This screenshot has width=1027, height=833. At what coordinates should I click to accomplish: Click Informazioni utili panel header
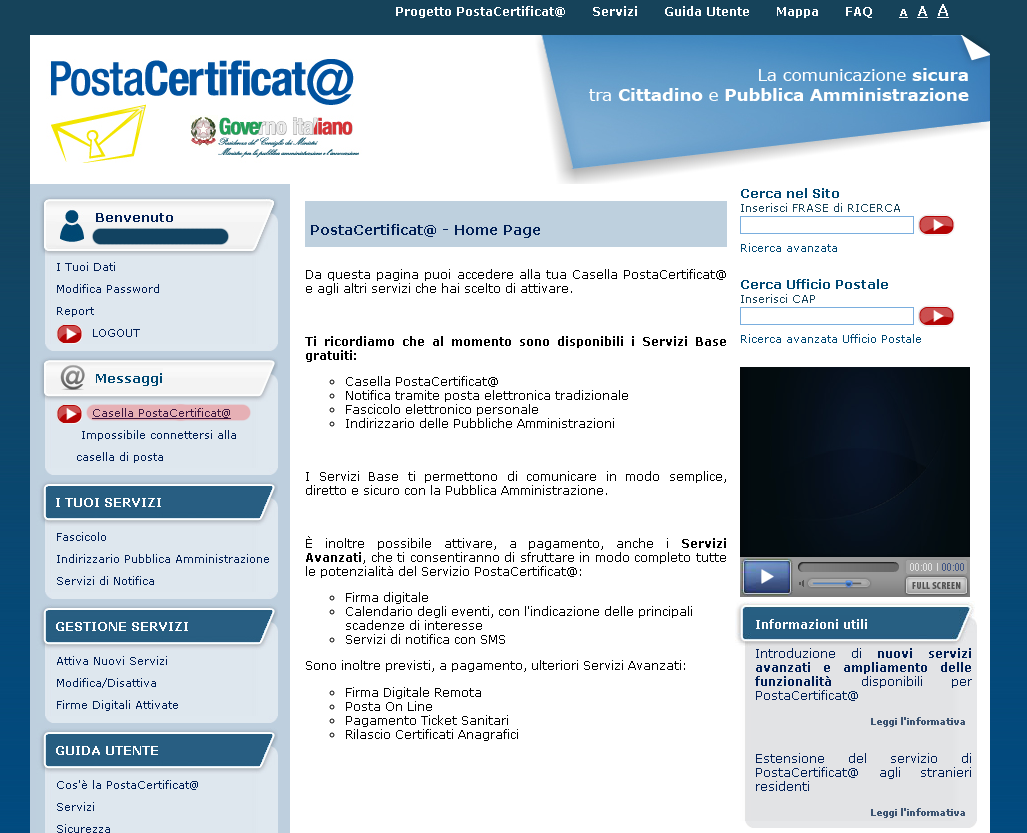(856, 624)
